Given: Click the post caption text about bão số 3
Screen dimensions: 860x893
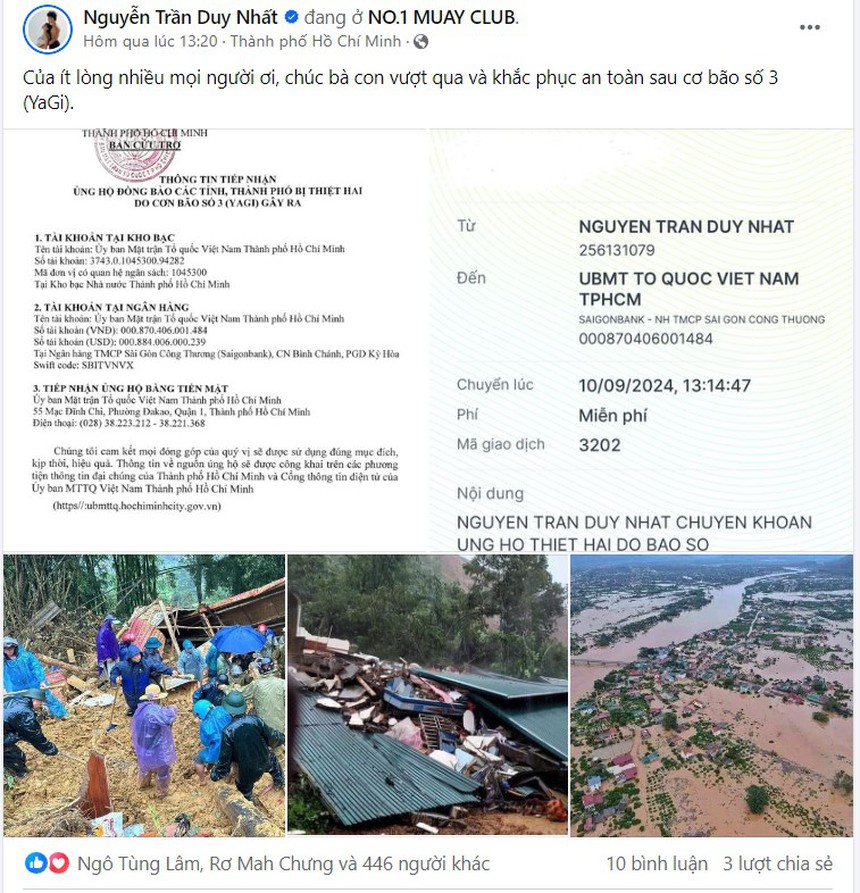Looking at the screenshot, I should pyautogui.click(x=400, y=90).
